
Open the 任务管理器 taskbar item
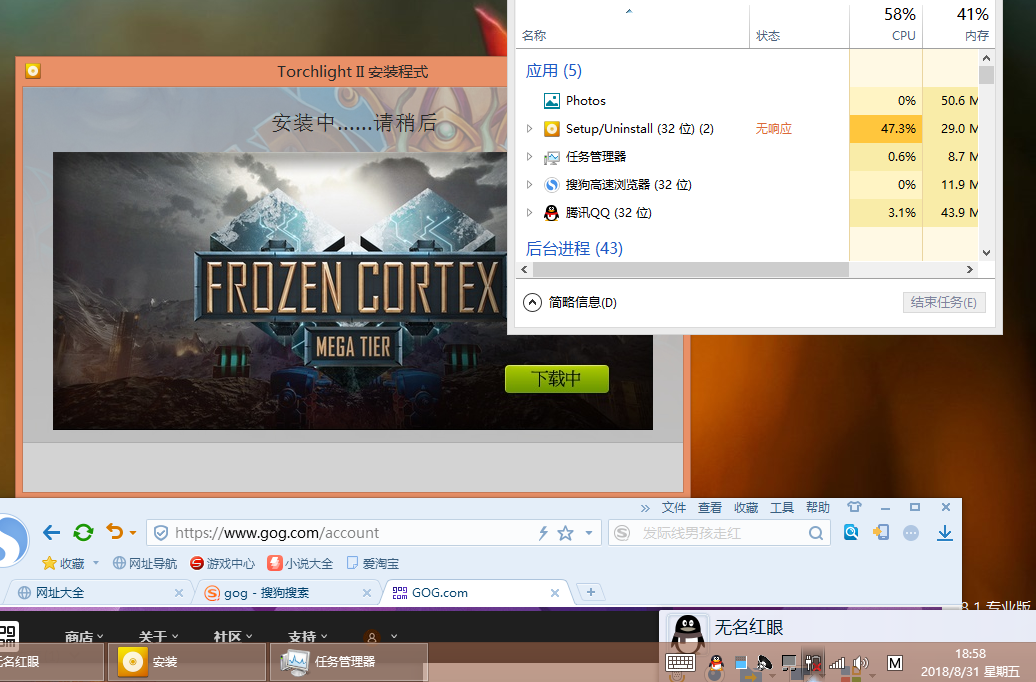[x=349, y=662]
